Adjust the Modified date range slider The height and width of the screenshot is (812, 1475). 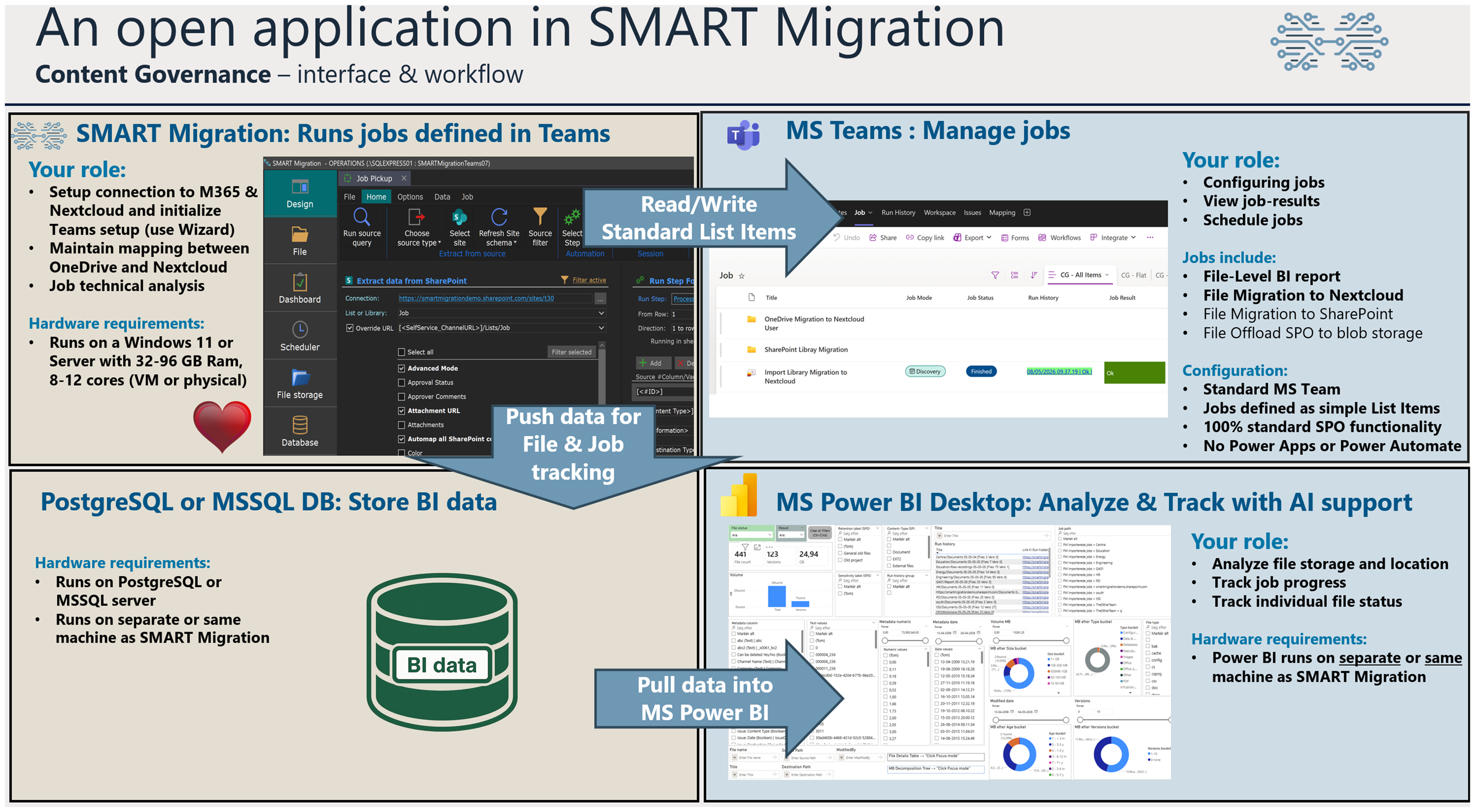pos(1030,719)
